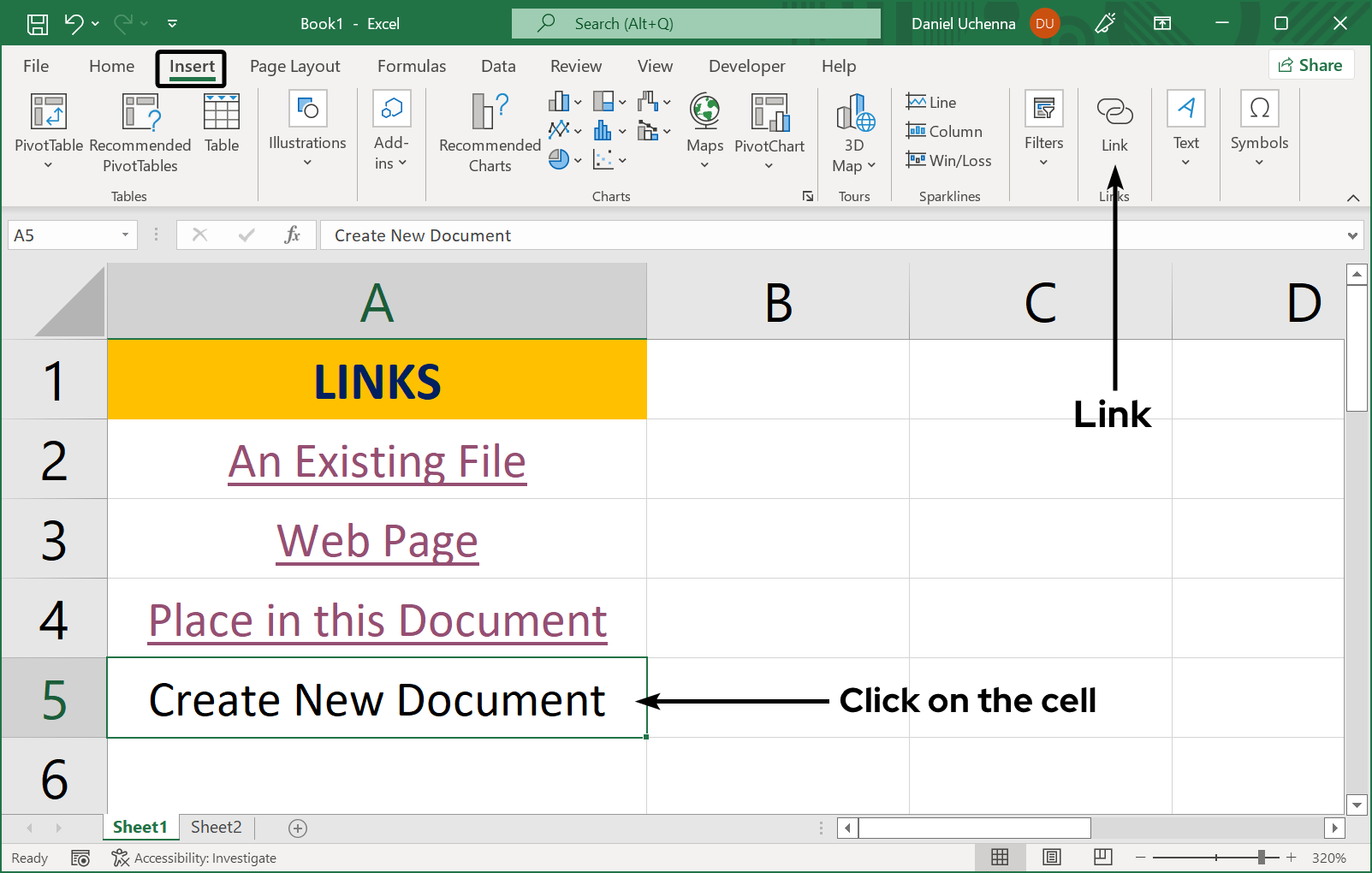This screenshot has height=873, width=1372.
Task: Click the Share button
Action: 1310,64
